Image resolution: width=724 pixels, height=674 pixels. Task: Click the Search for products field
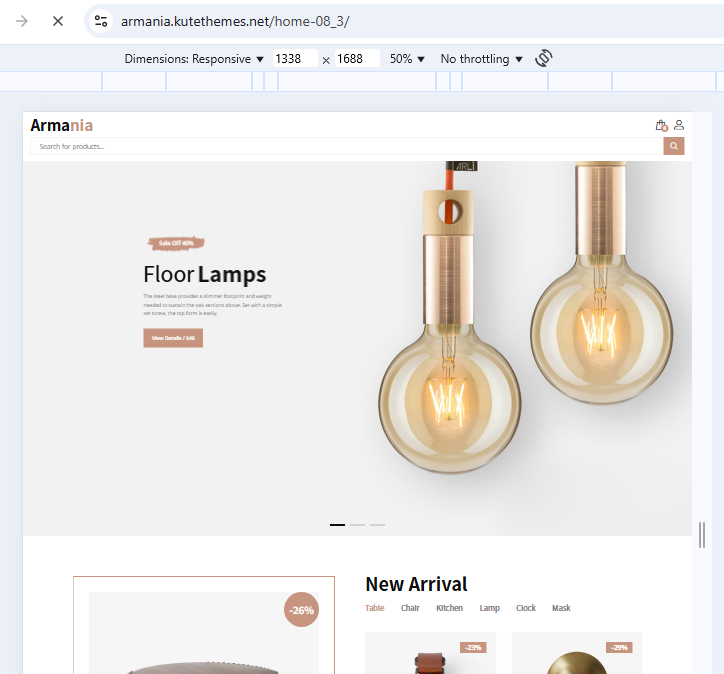[x=347, y=146]
